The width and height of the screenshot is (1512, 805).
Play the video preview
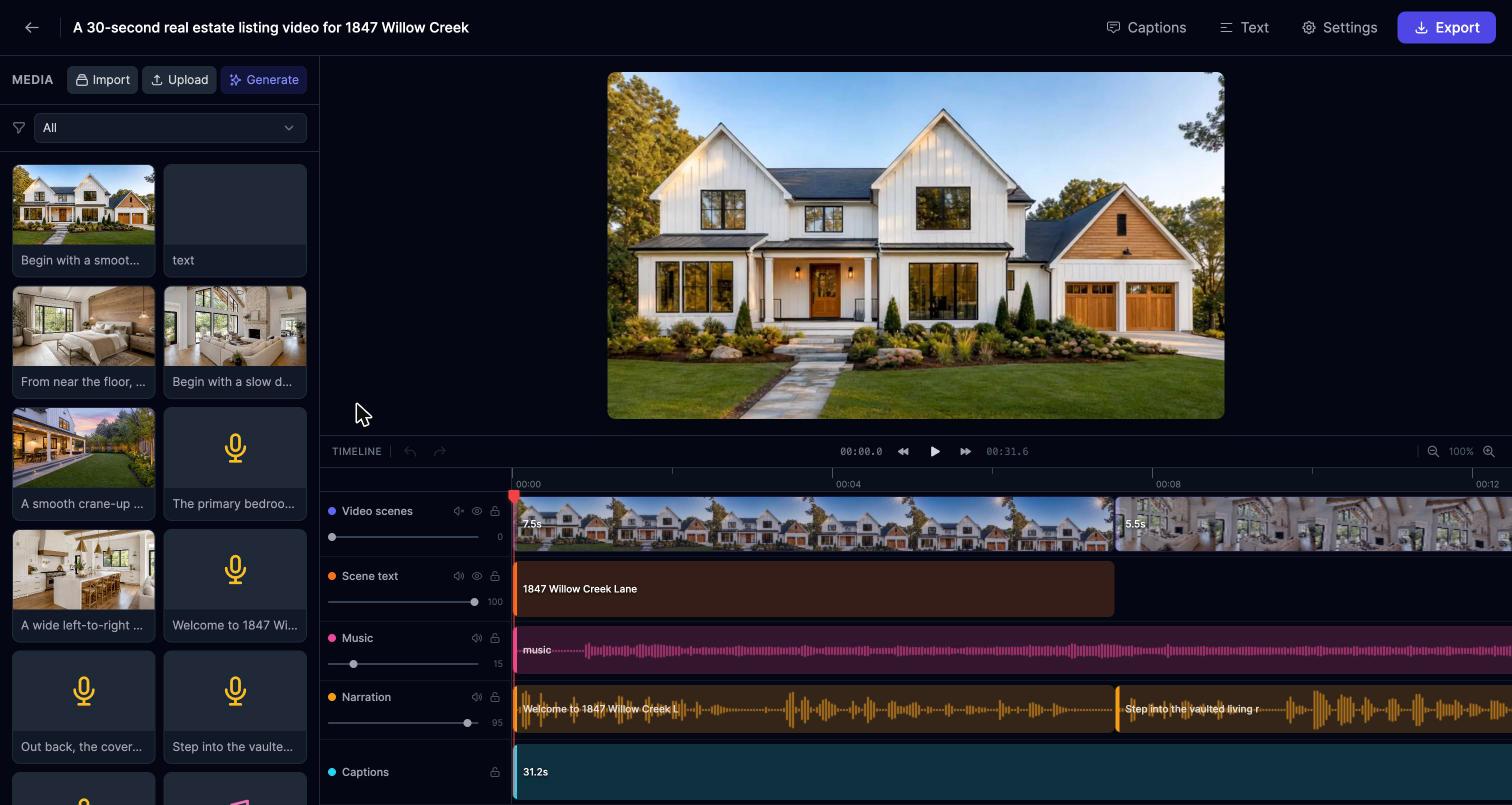click(935, 452)
